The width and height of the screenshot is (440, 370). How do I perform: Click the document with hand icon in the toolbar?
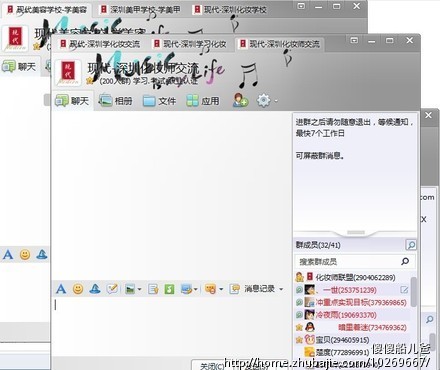click(153, 289)
